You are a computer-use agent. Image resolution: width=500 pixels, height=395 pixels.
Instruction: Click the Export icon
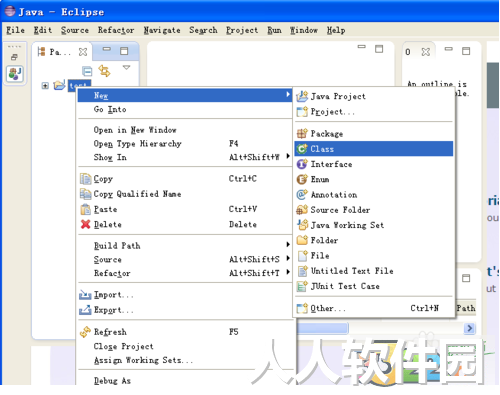(x=85, y=310)
